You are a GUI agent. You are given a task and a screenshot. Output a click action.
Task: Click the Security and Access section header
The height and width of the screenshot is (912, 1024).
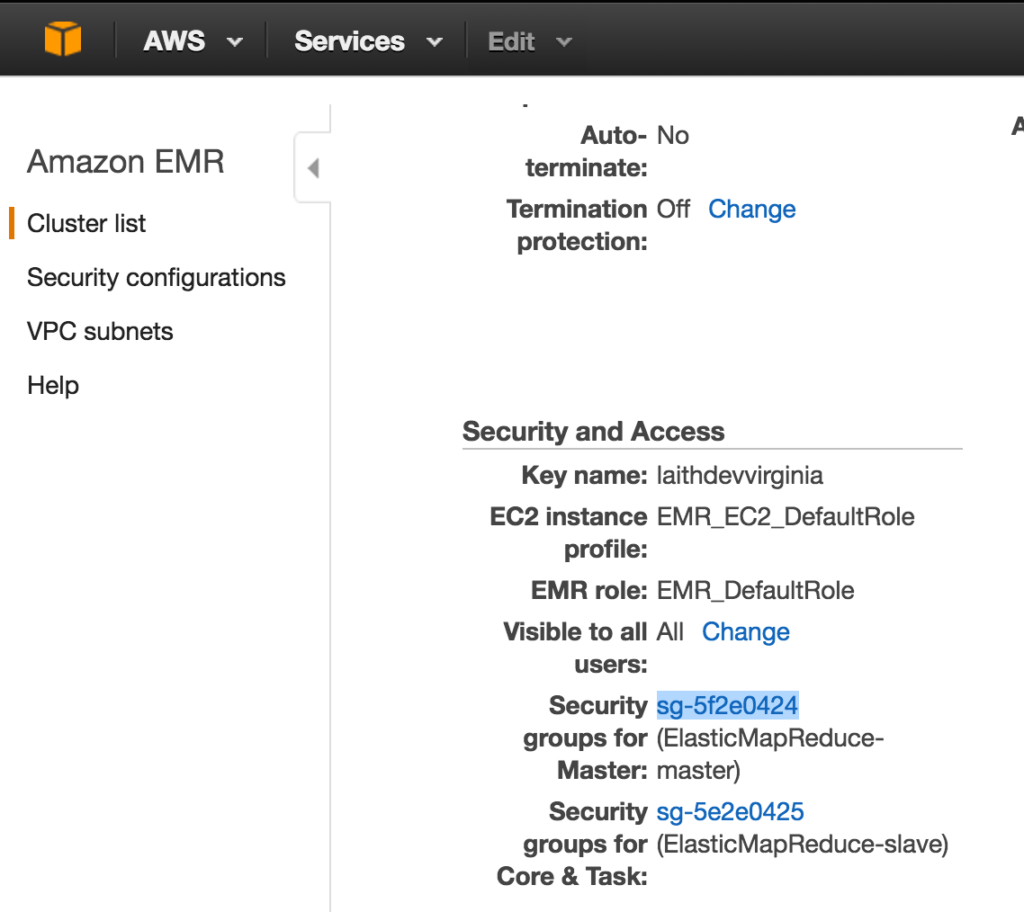point(593,432)
